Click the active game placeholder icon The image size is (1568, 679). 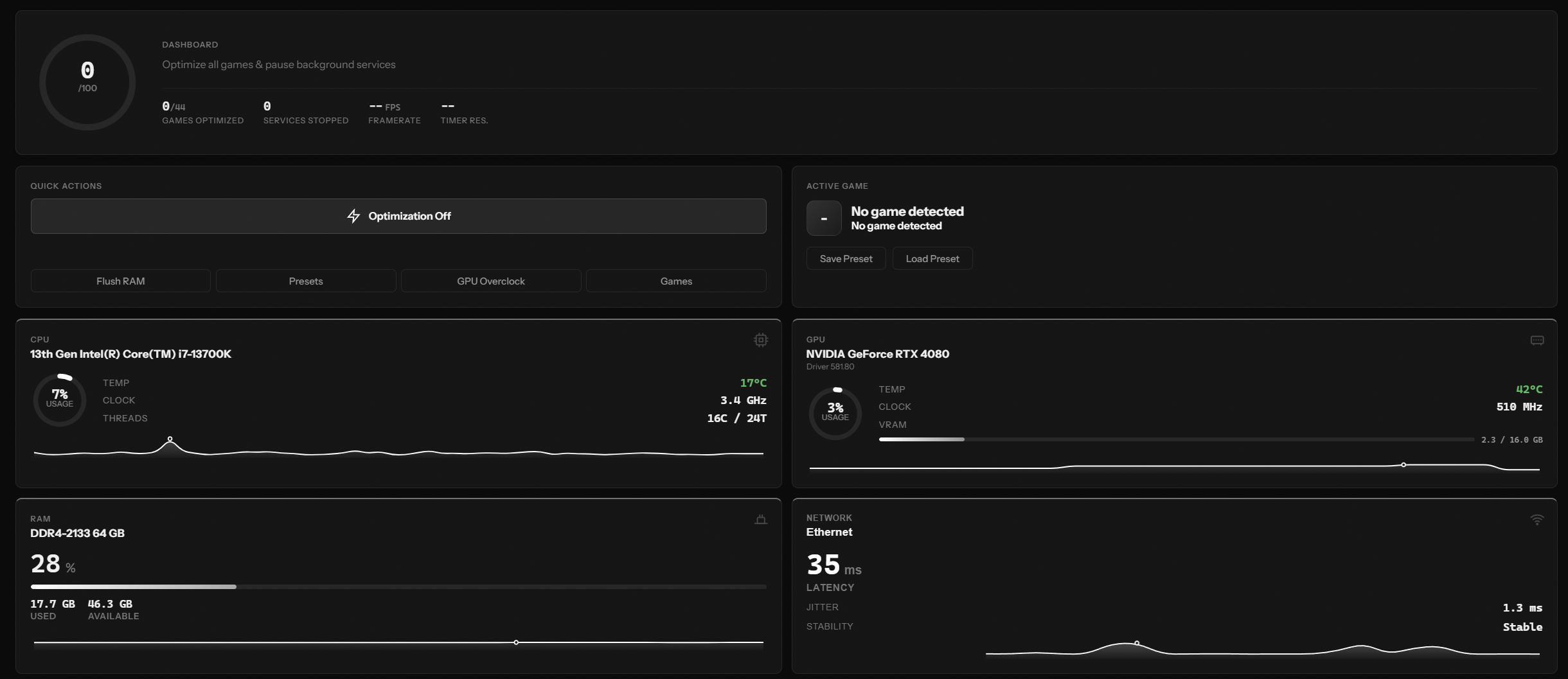[824, 218]
